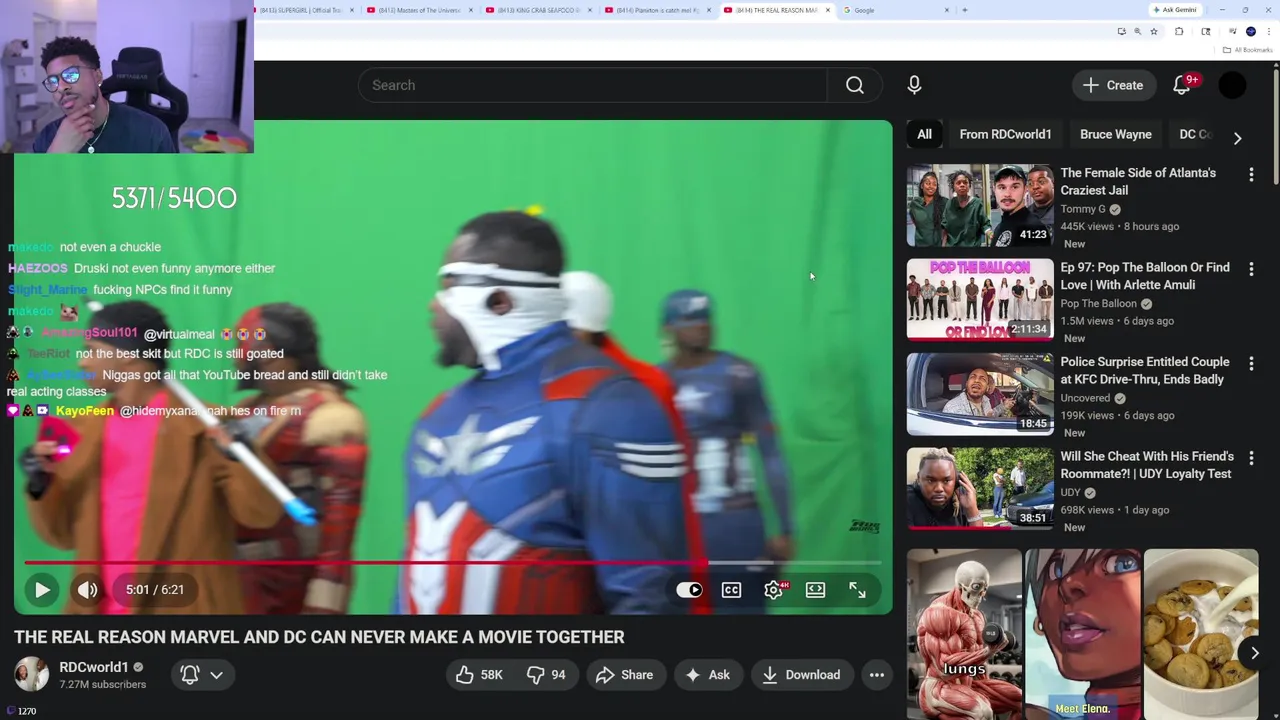The width and height of the screenshot is (1280, 720).
Task: Open notification preferences bell dropdown
Action: 201,675
